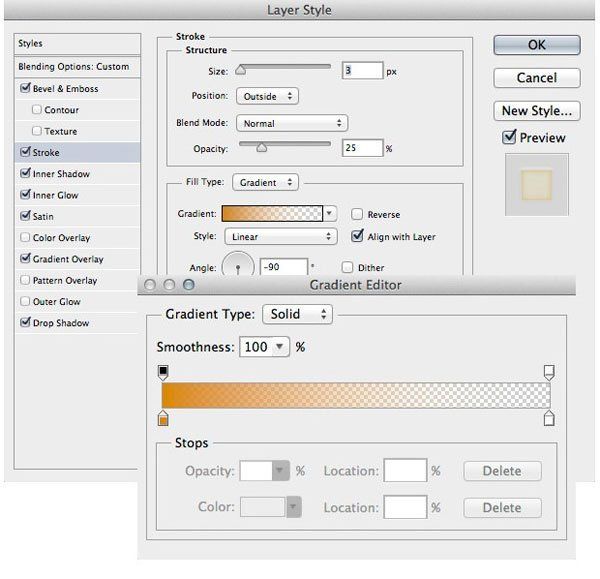Toggle the Inner Shadow checkbox
600x579 pixels.
point(25,173)
